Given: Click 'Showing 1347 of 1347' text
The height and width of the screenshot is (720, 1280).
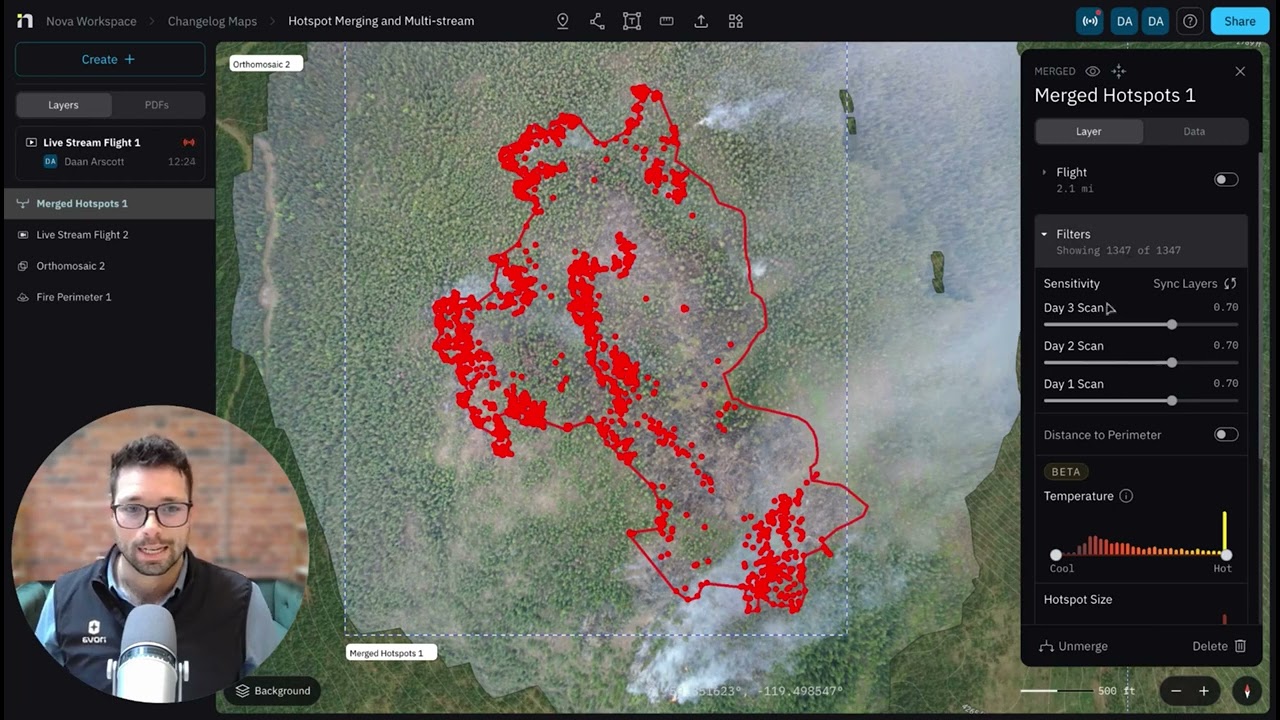Looking at the screenshot, I should pyautogui.click(x=1119, y=251).
